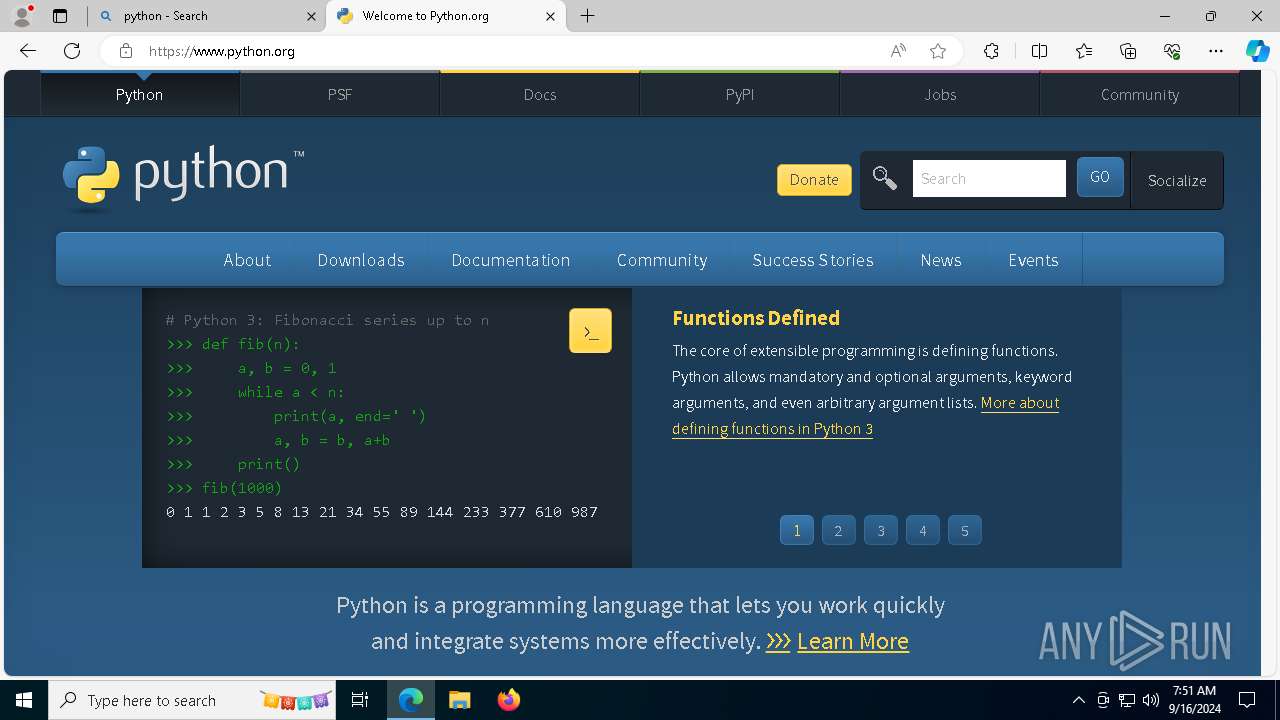Select the Docs top navigation tab

[540, 94]
